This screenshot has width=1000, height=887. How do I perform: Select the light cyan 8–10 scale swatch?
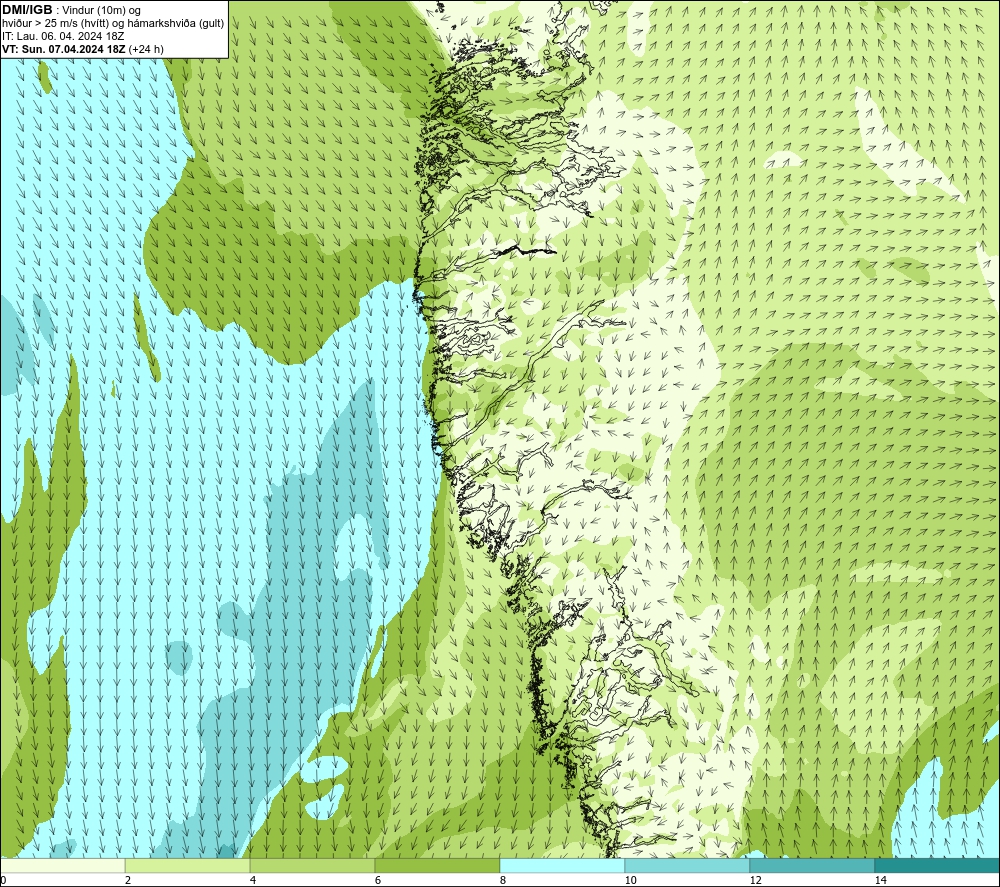[562, 865]
